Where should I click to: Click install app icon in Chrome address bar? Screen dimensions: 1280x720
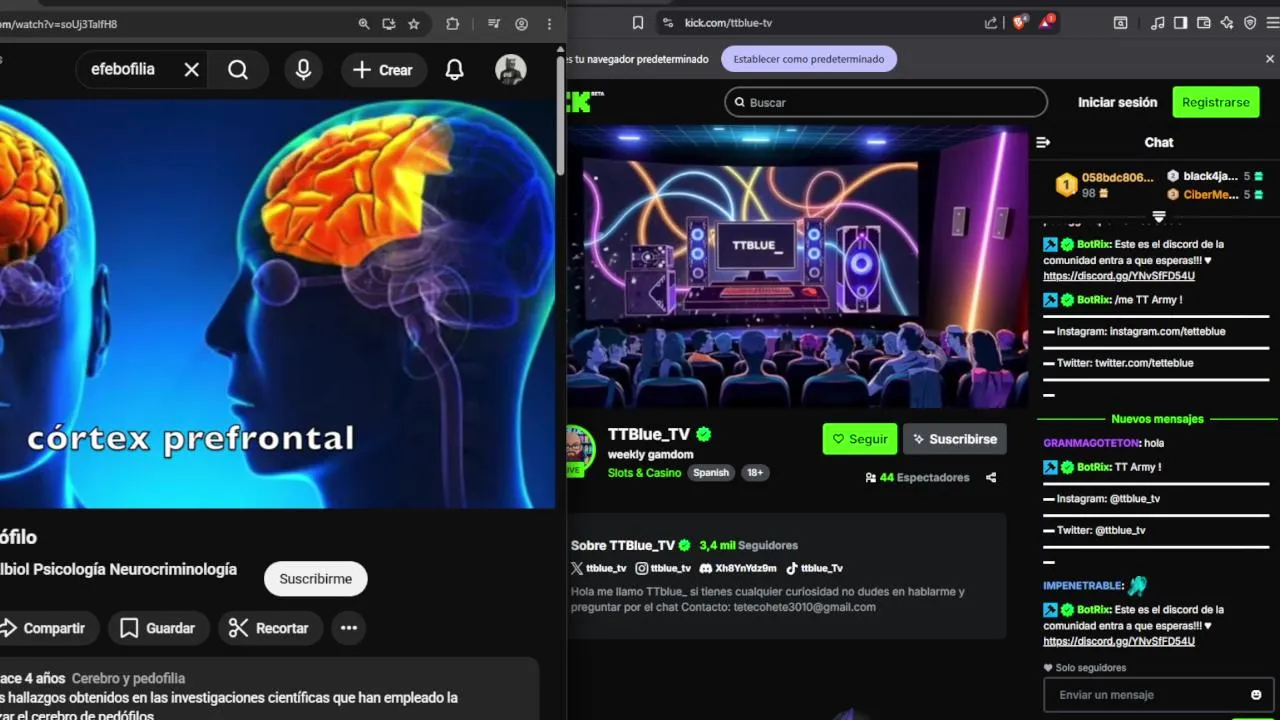389,24
